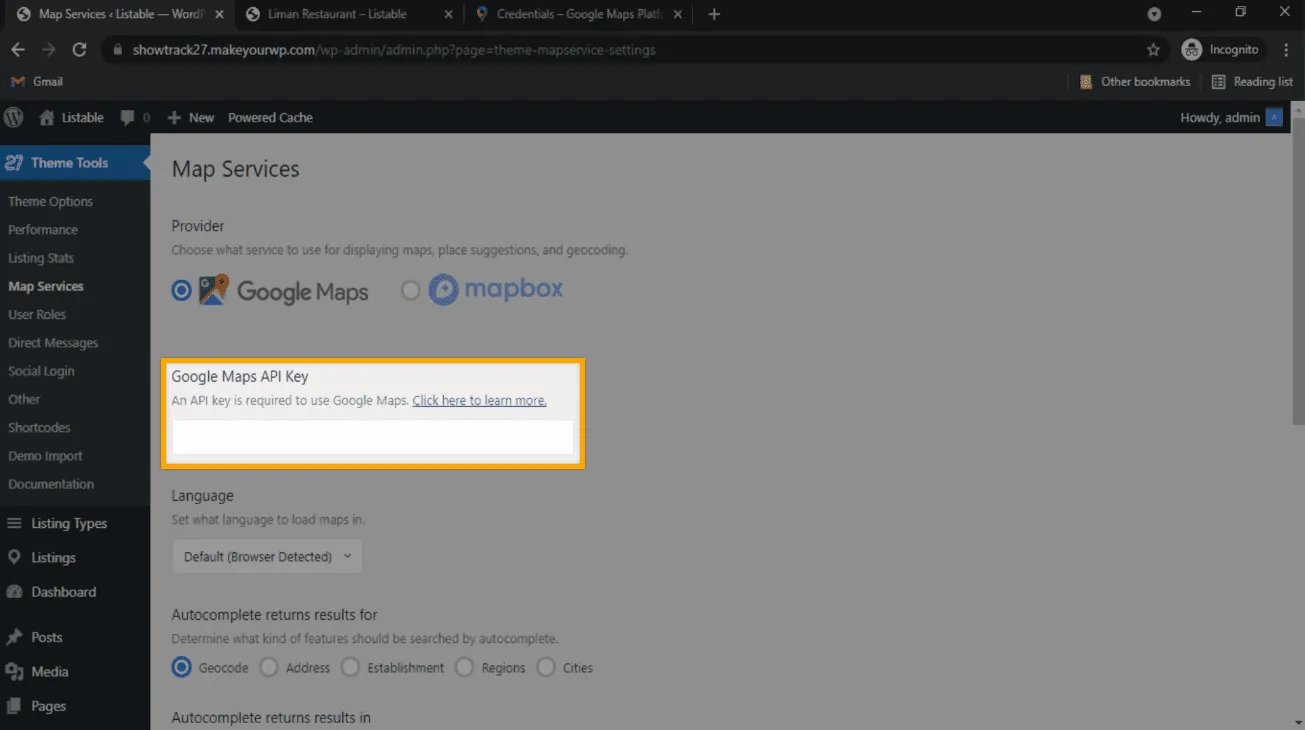Choose the Address autocomplete option
Screen dimensions: 1305x730
pyautogui.click(x=269, y=667)
